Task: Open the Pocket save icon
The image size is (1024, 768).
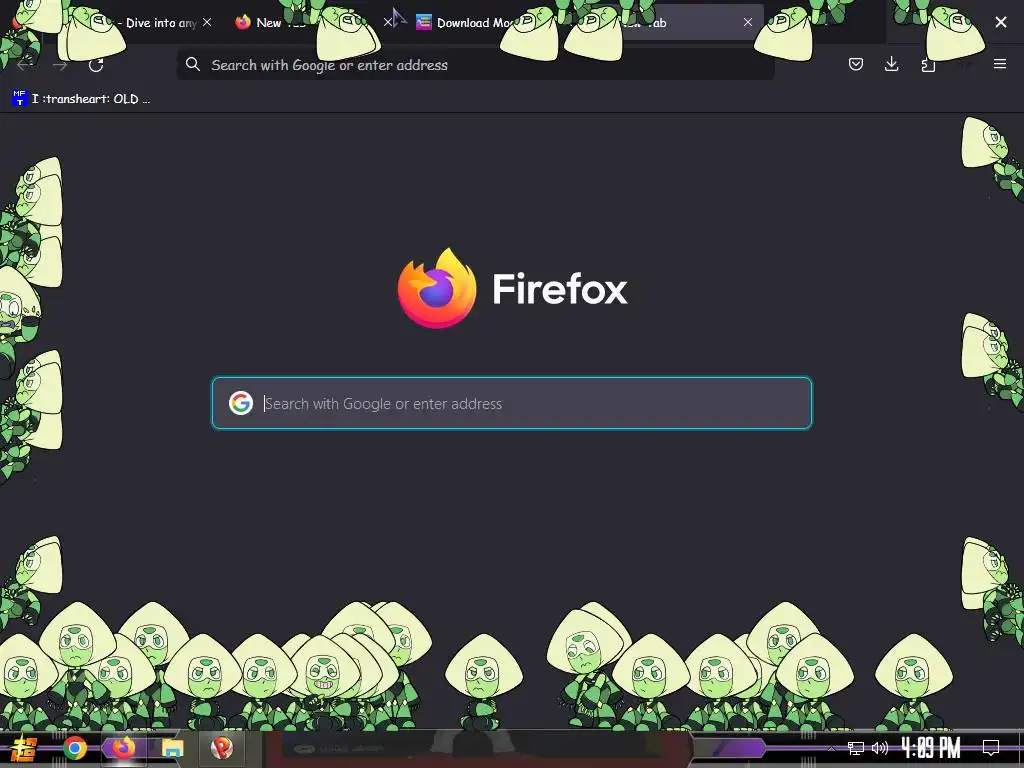Action: (x=856, y=64)
